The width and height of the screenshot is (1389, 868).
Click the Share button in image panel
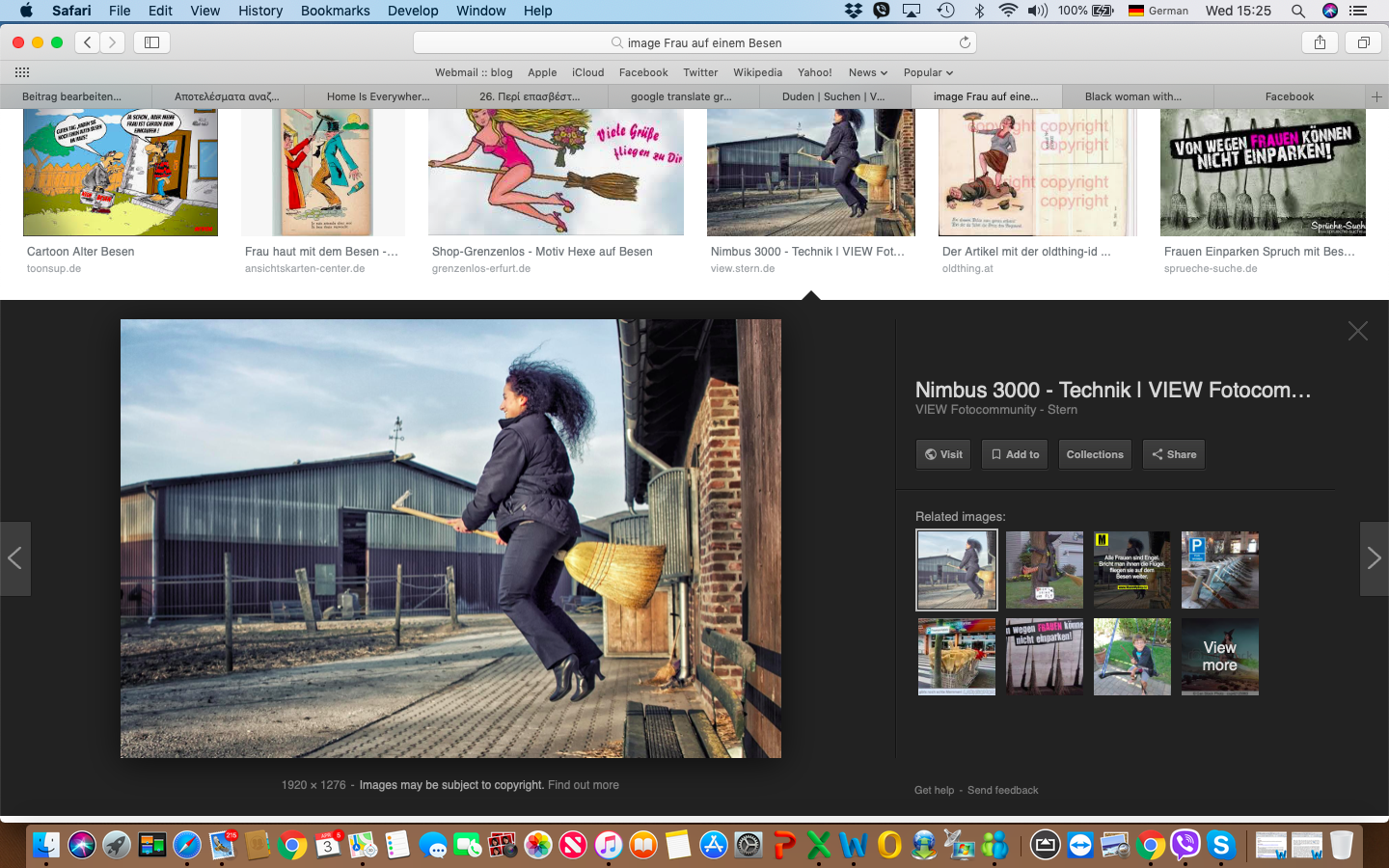1174,454
